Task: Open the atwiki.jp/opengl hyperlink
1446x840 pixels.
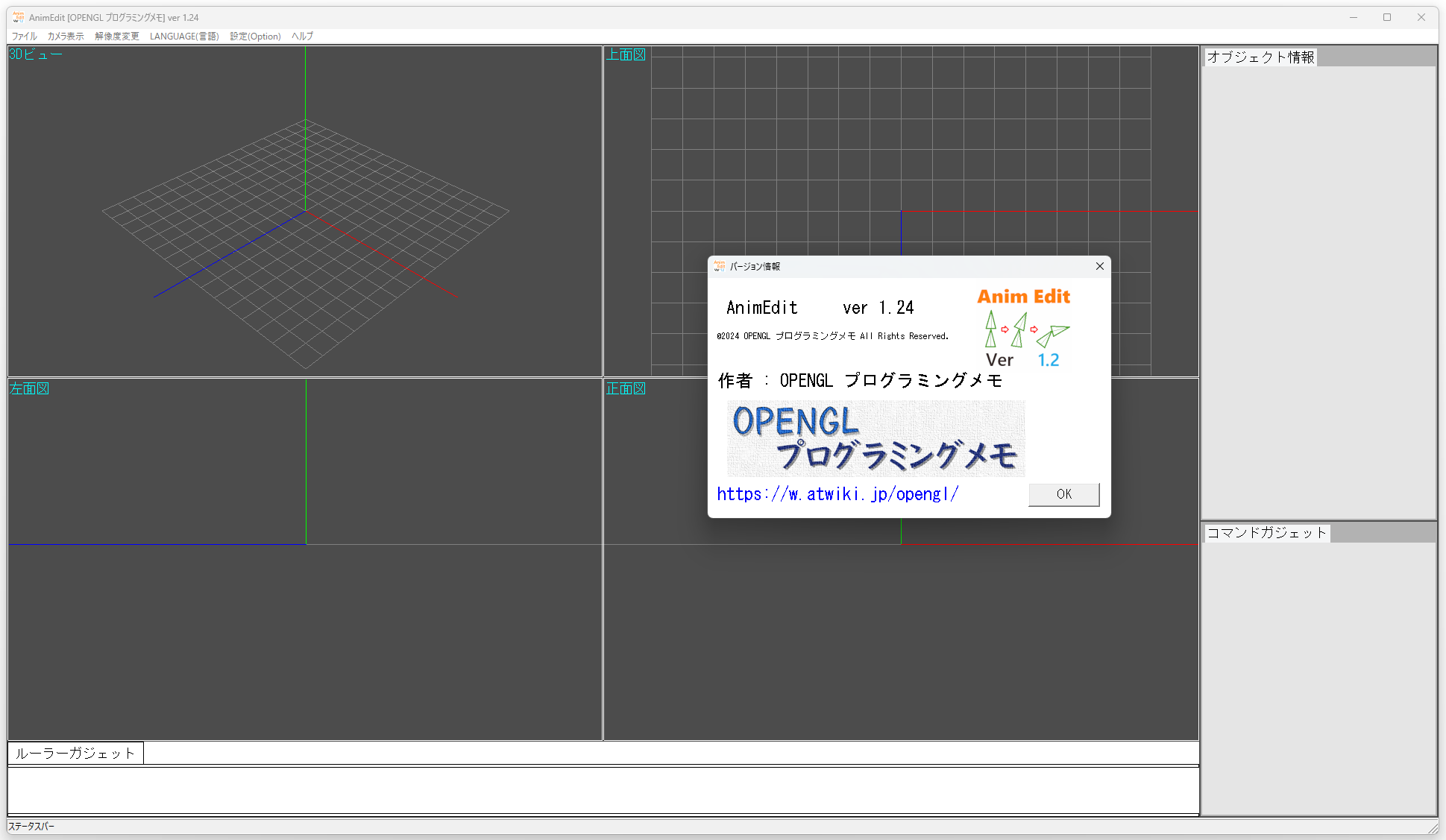Action: [837, 494]
